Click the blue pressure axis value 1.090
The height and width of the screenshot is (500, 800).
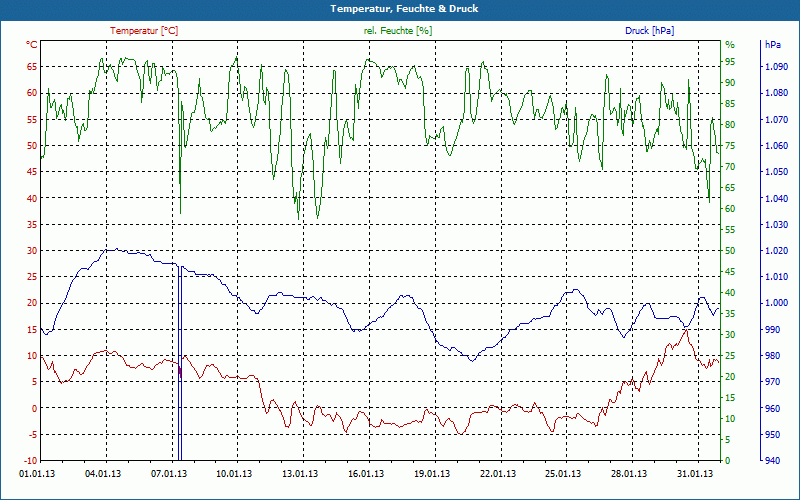pos(777,66)
